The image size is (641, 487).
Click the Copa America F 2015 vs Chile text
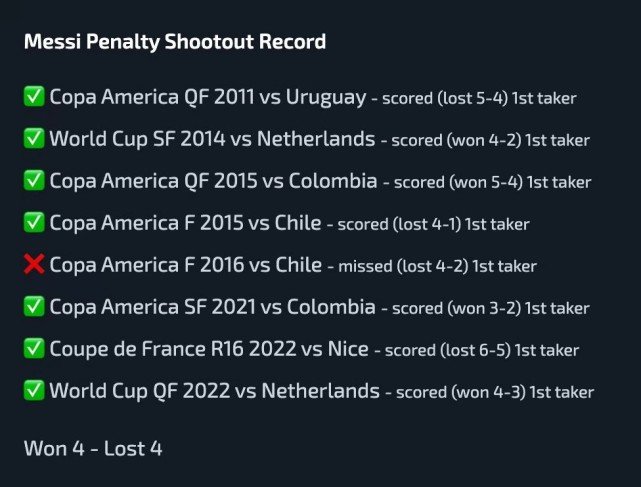point(185,223)
